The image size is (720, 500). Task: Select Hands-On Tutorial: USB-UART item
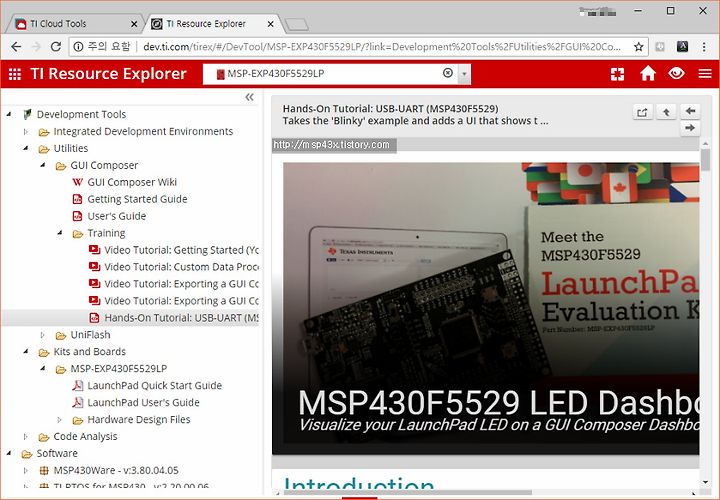click(x=181, y=318)
